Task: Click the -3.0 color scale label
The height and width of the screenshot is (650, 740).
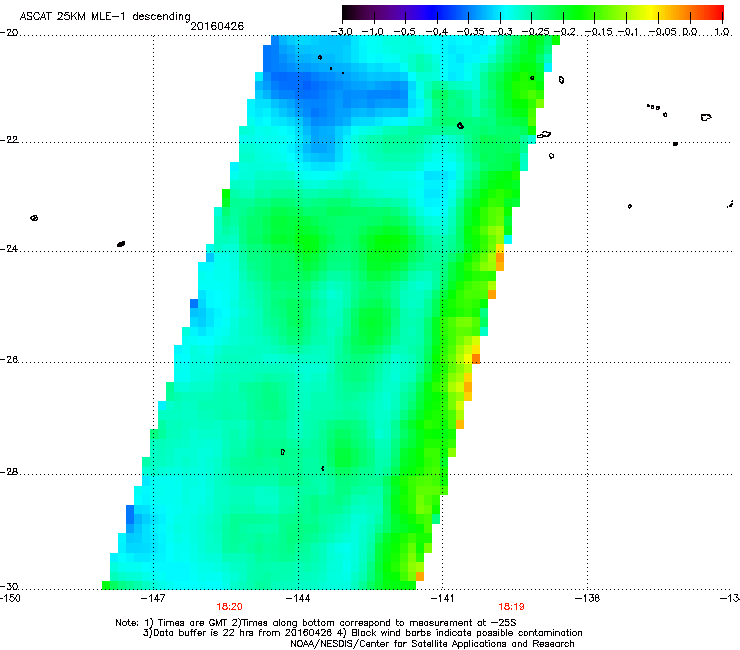Action: tap(341, 32)
